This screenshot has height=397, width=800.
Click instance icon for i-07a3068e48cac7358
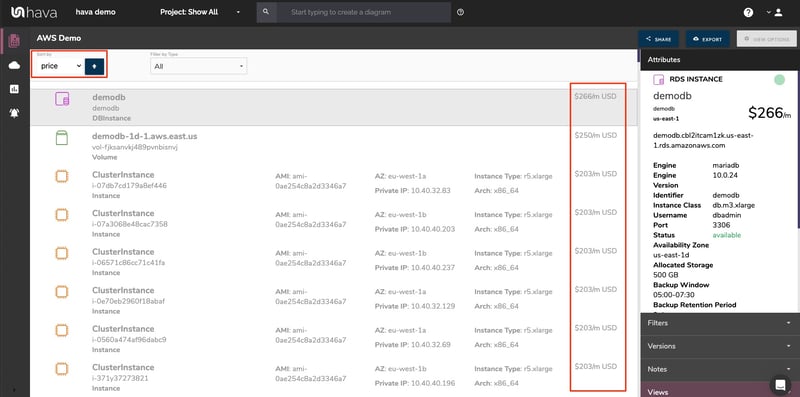click(x=62, y=215)
